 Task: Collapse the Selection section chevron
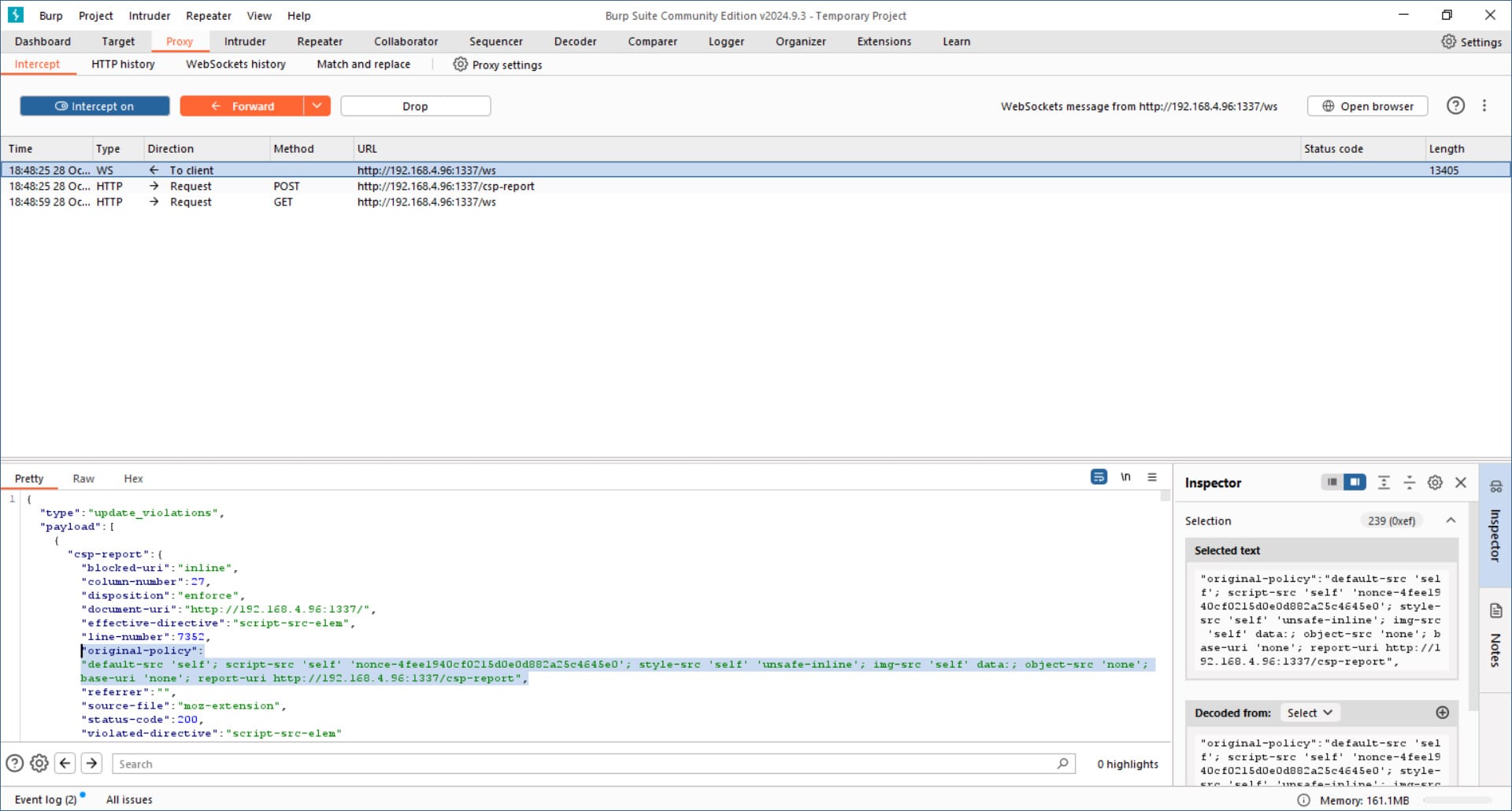1451,520
